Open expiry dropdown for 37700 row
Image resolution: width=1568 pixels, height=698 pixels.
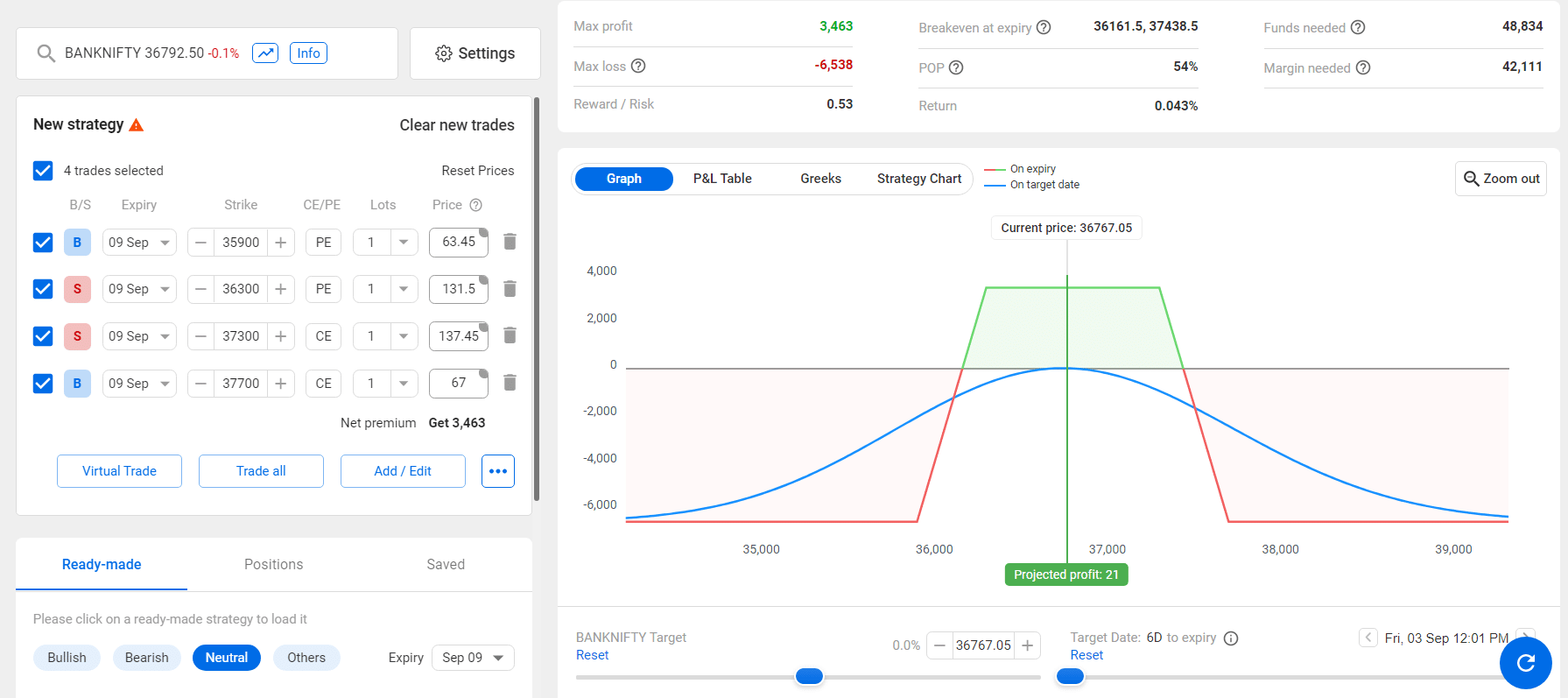pos(139,384)
